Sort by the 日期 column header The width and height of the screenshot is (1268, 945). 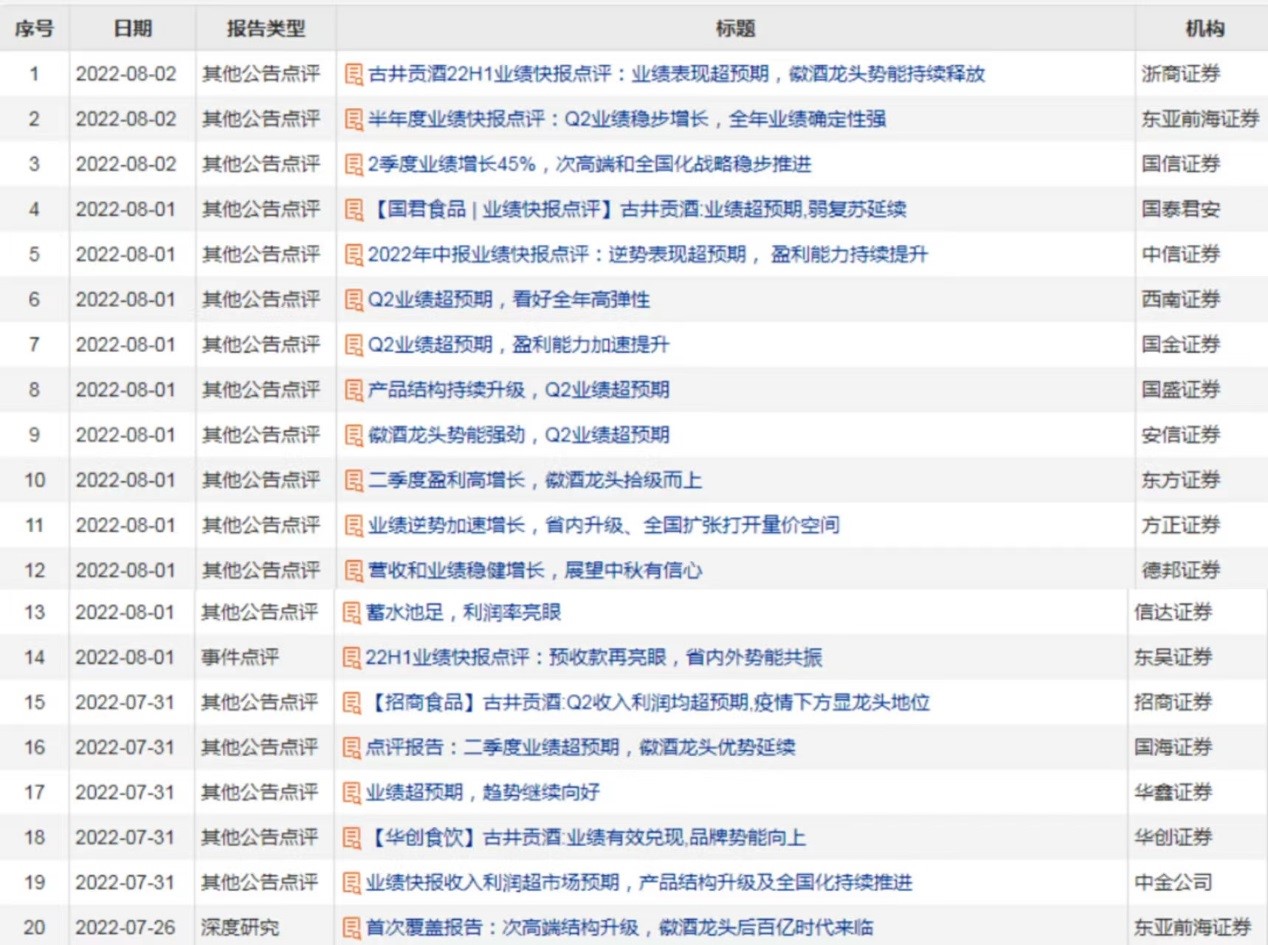(132, 29)
